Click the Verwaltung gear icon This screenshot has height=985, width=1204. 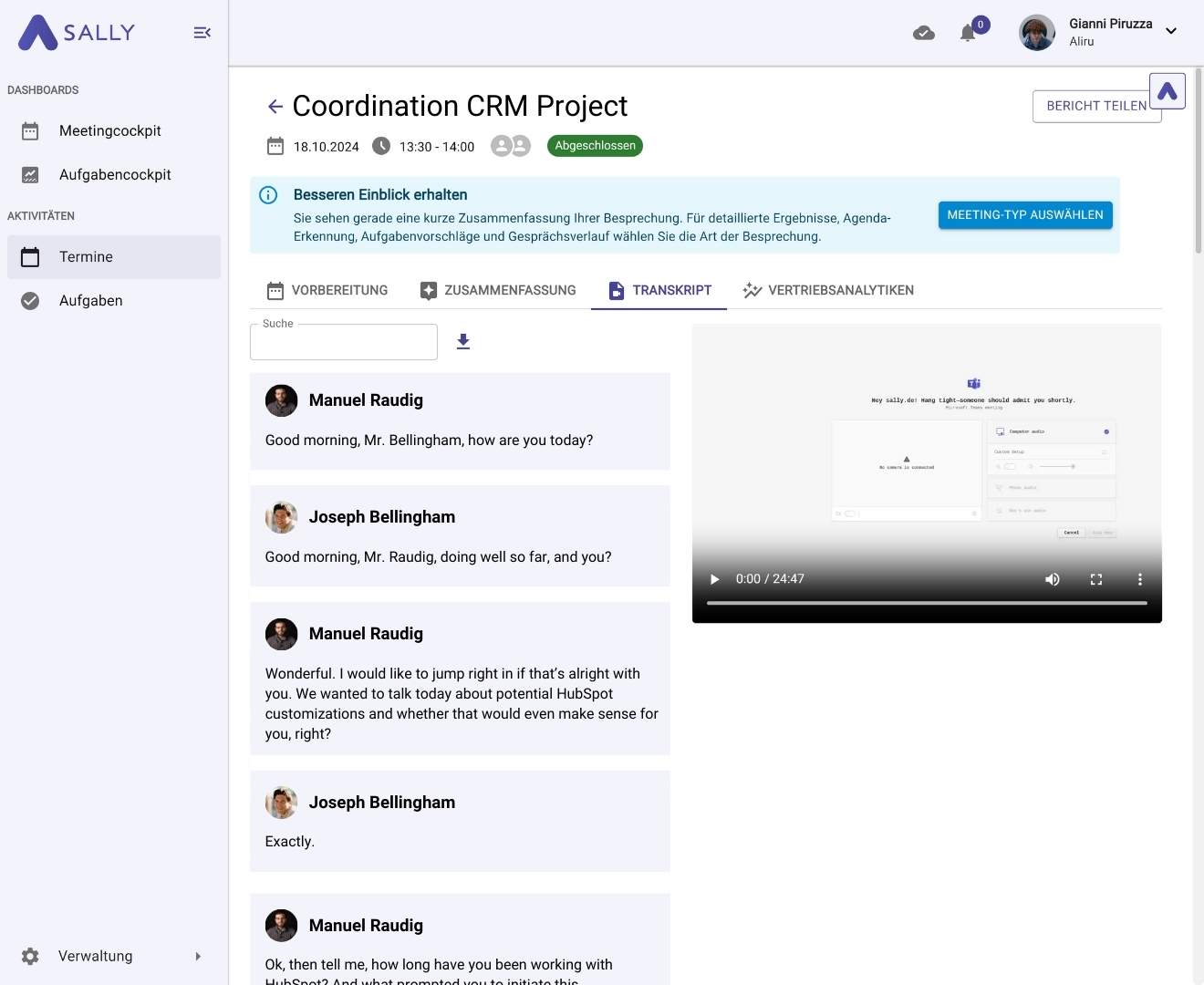tap(30, 956)
